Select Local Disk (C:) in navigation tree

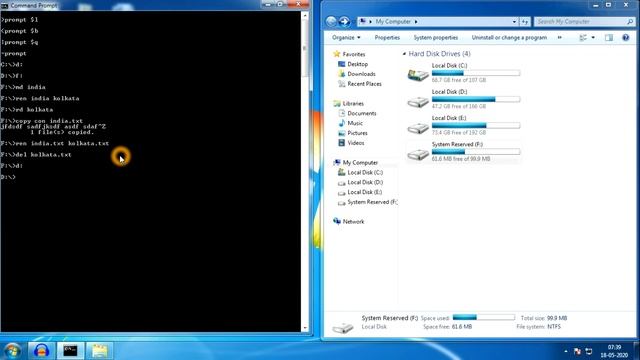point(365,172)
